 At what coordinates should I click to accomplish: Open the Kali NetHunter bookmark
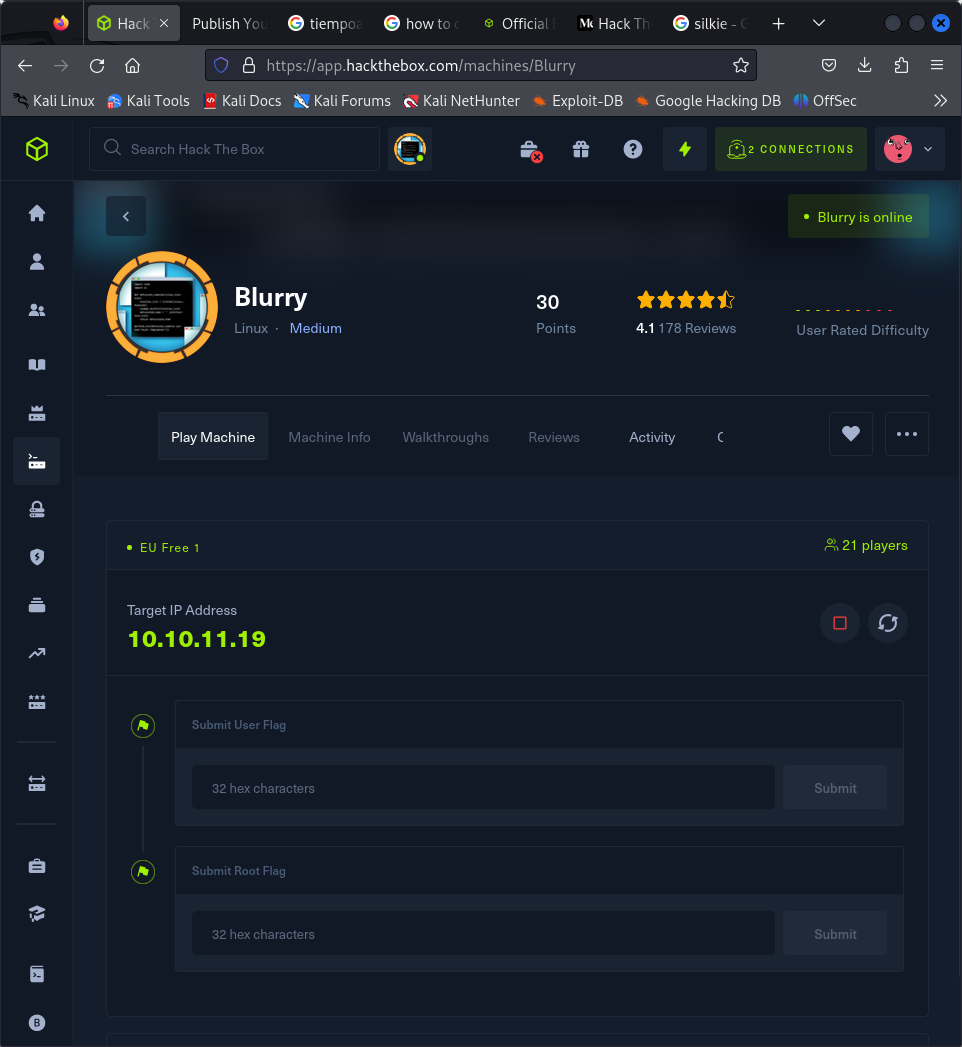point(462,101)
